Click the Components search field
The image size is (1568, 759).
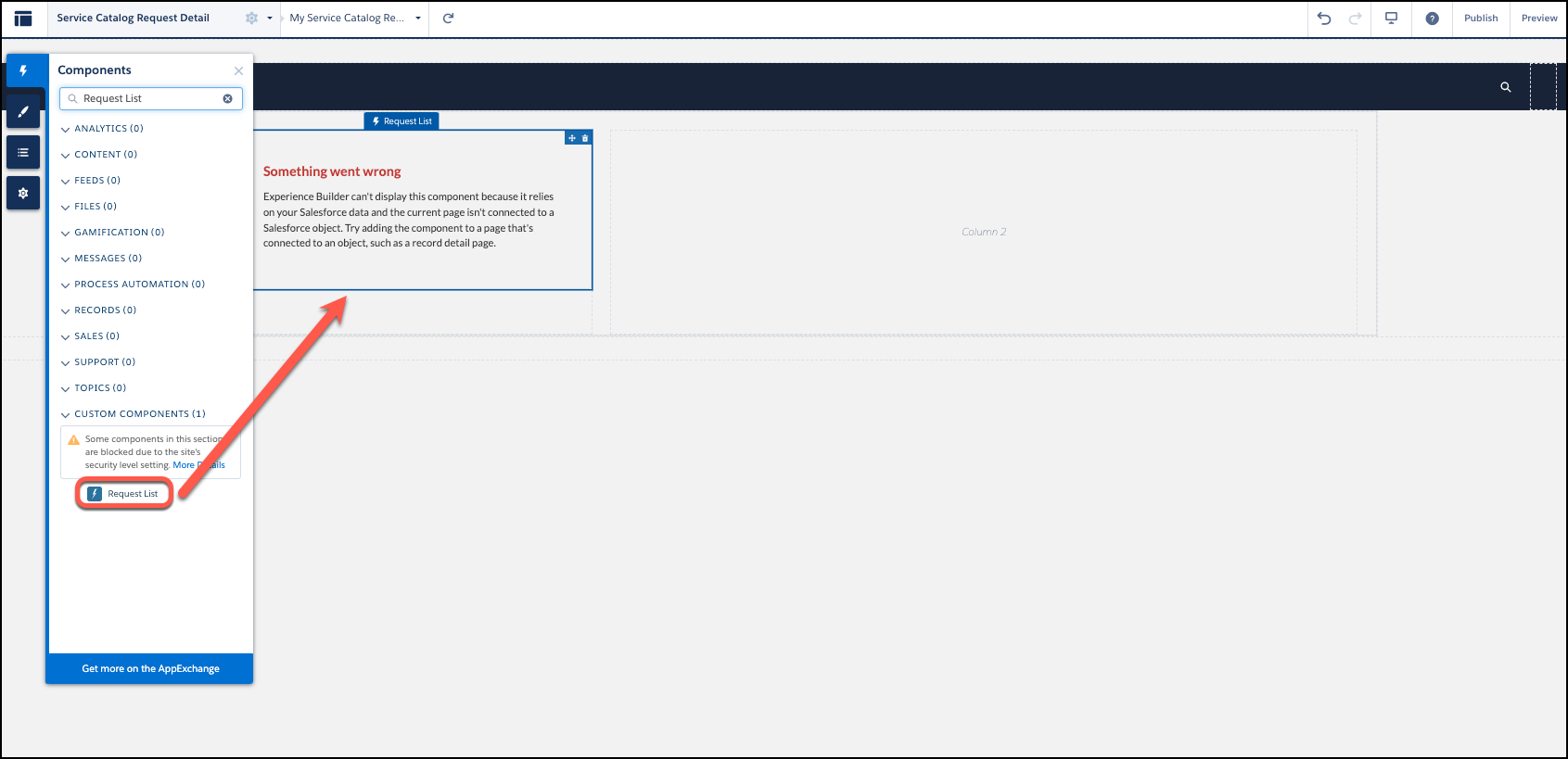[x=151, y=98]
